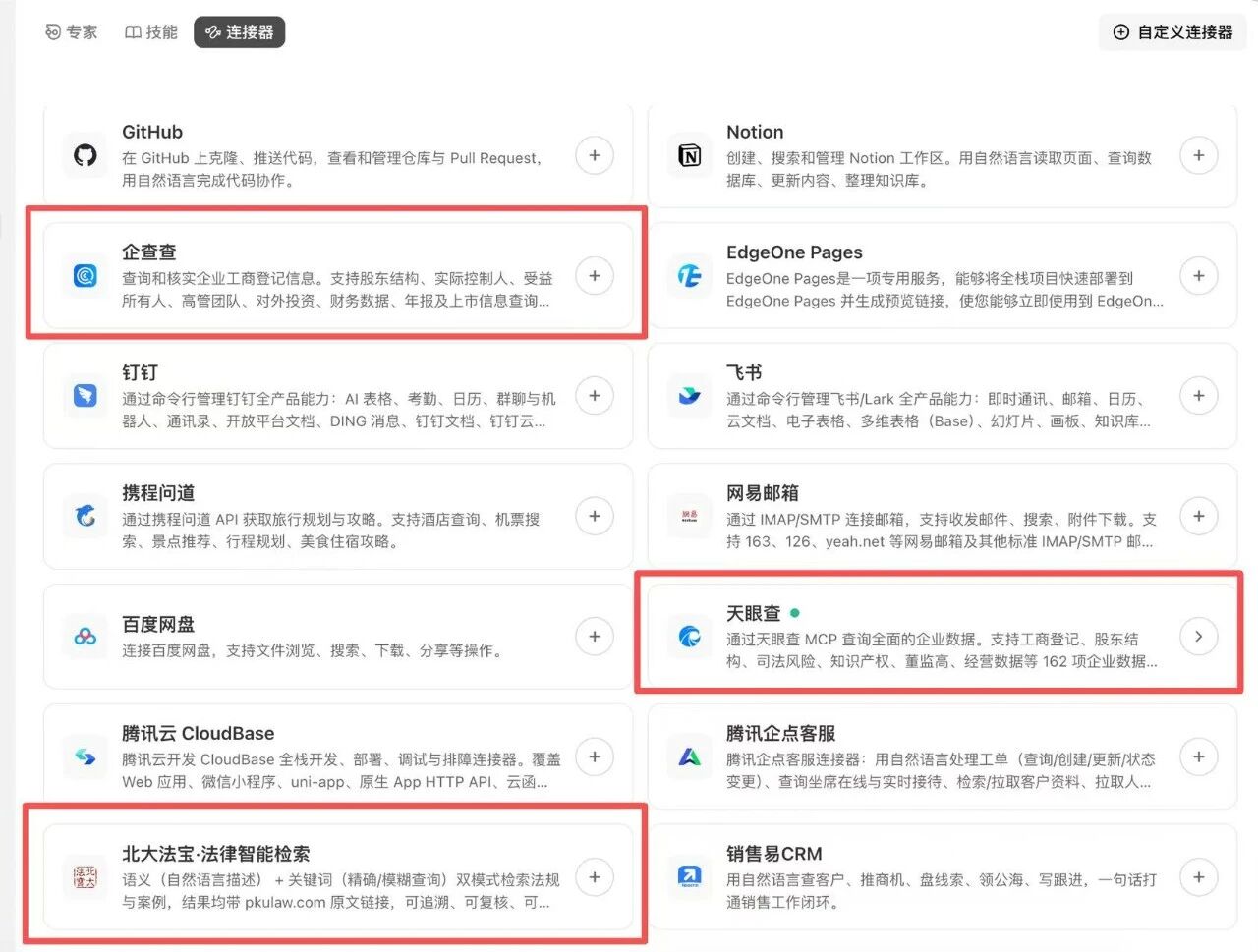Click the 北大法宝 logo icon

click(x=86, y=877)
